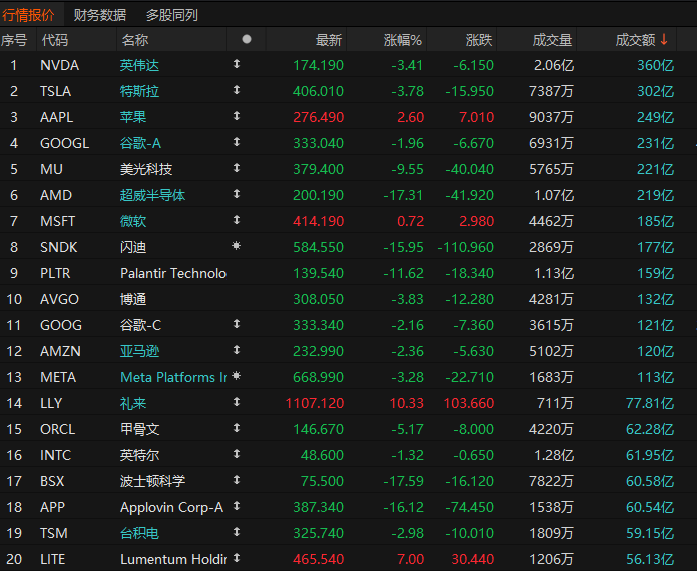The width and height of the screenshot is (697, 571).
Task: Open the 礼来 stock link
Action: 133,403
